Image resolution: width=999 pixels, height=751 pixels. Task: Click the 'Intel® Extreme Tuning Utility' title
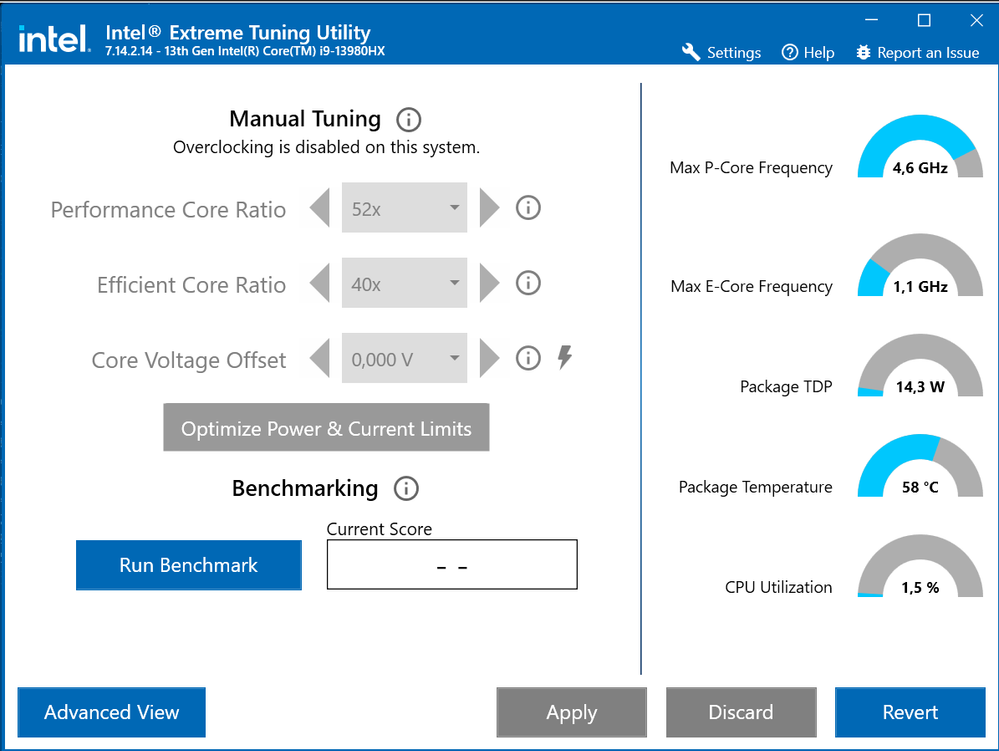(238, 32)
